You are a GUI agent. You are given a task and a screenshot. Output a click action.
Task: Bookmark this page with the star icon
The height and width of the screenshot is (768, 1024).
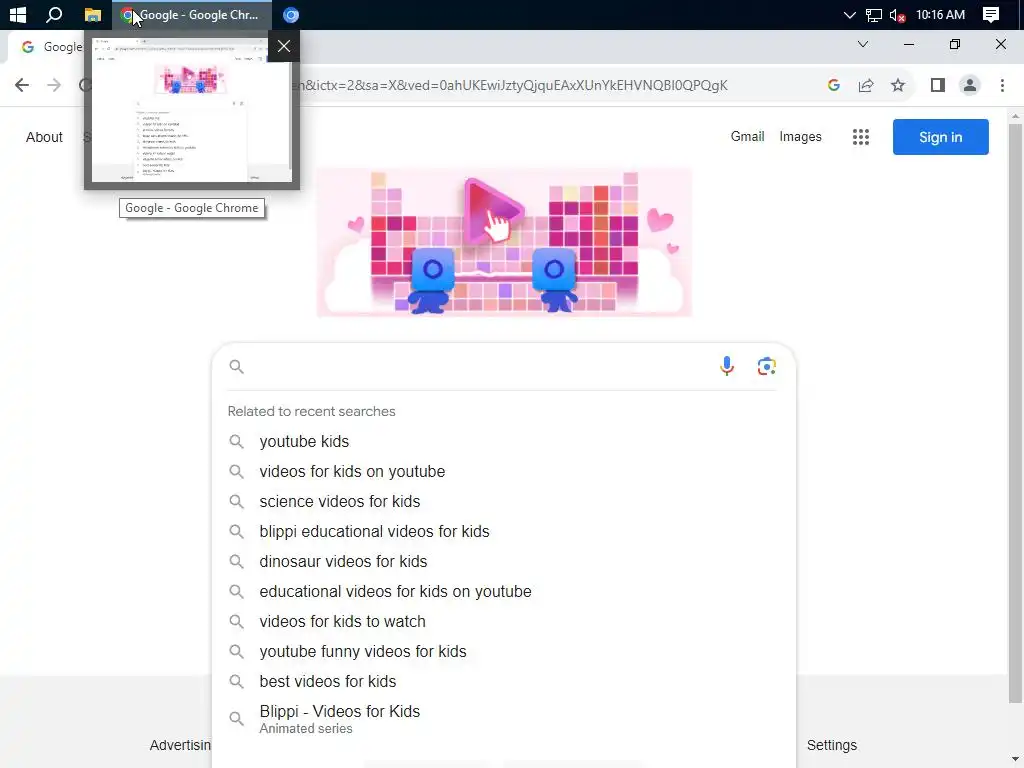pos(898,85)
